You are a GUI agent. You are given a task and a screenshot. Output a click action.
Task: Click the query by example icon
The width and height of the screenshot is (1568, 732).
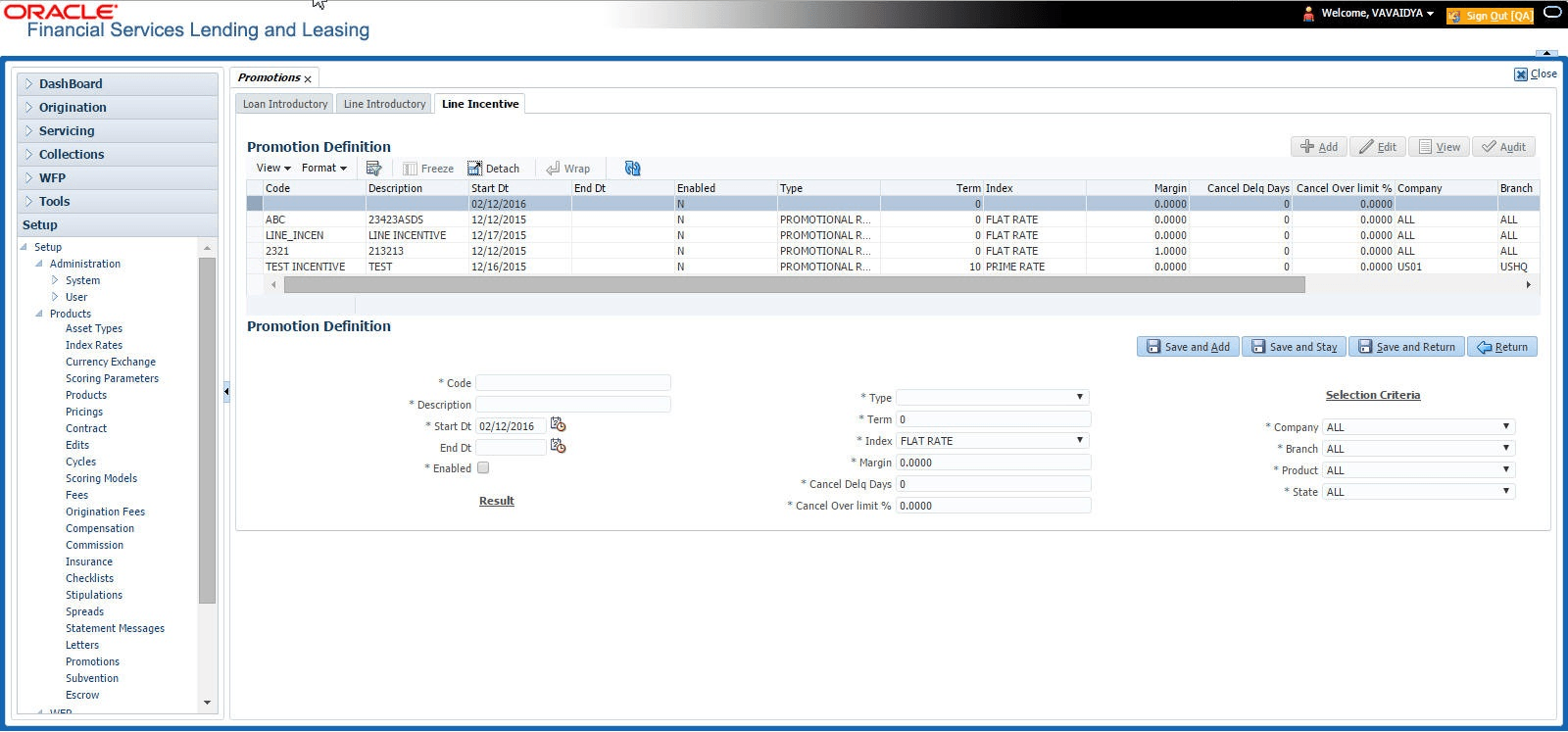[373, 169]
